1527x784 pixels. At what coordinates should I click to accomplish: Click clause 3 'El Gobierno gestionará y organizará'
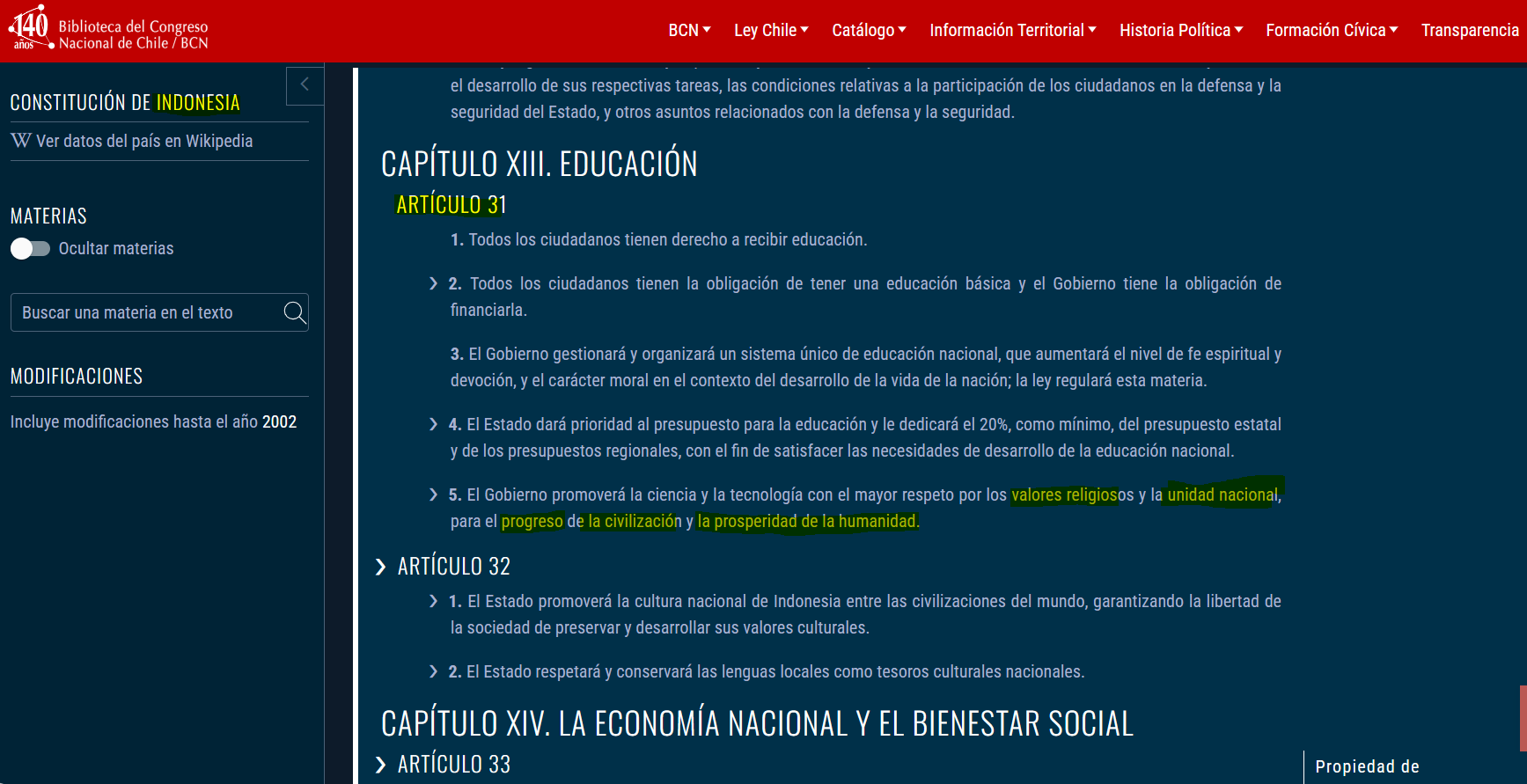click(x=866, y=367)
